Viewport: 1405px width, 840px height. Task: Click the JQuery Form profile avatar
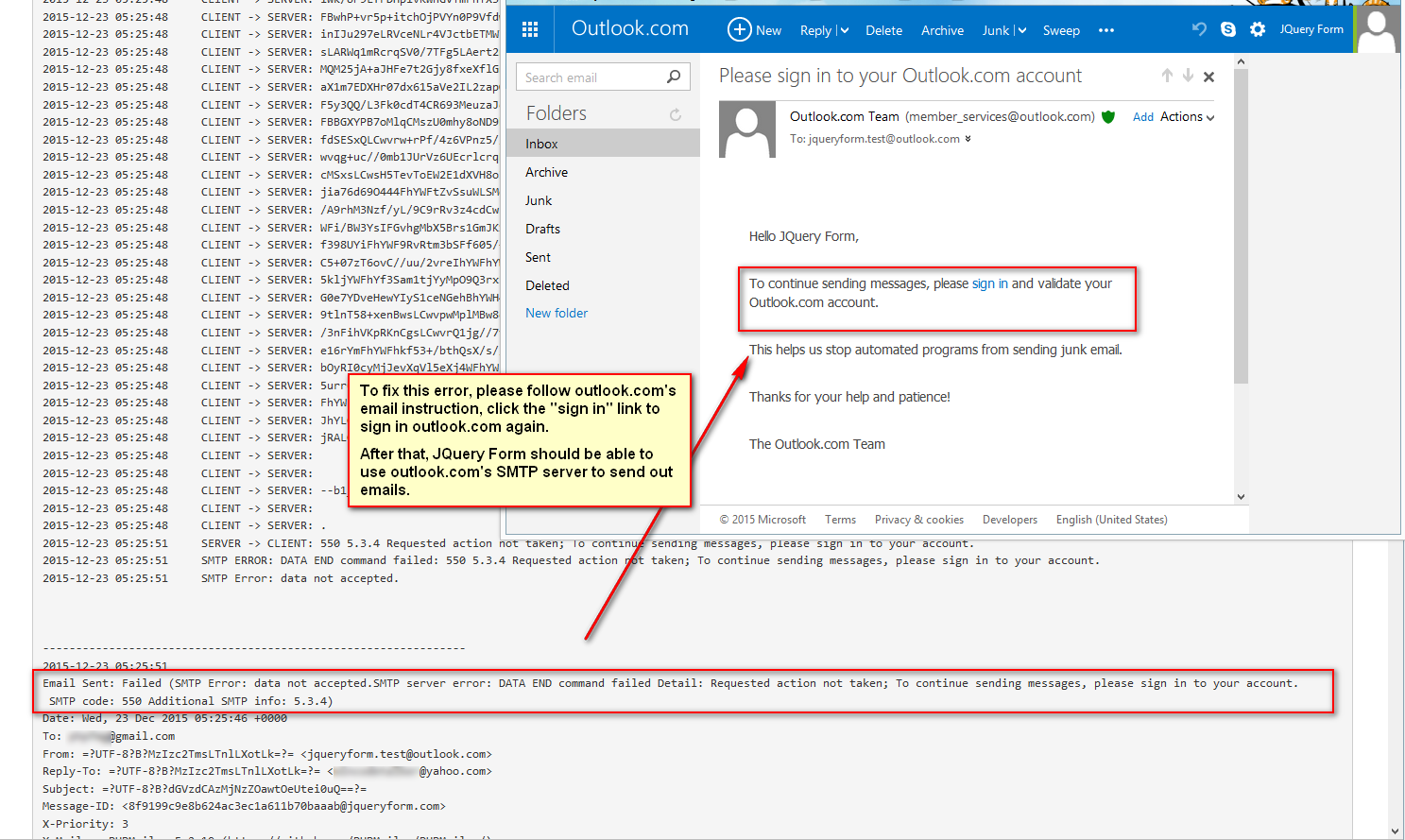coord(1377,29)
